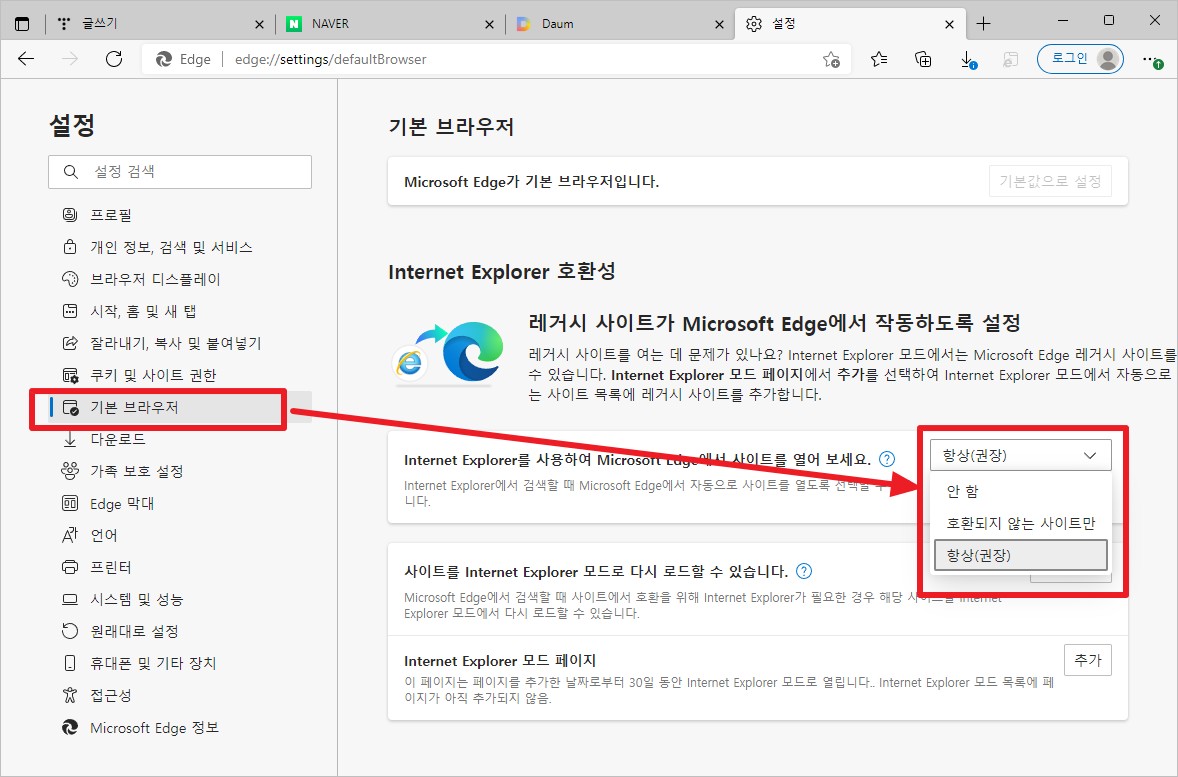Open Microsoft Edge 정보 section
Image resolution: width=1178 pixels, height=777 pixels.
180,727
